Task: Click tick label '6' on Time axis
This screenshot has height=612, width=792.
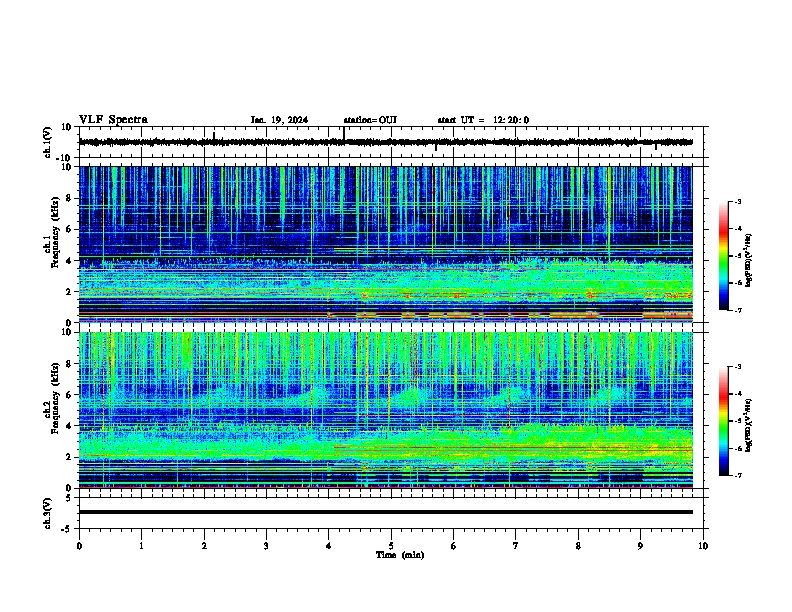Action: tap(454, 546)
